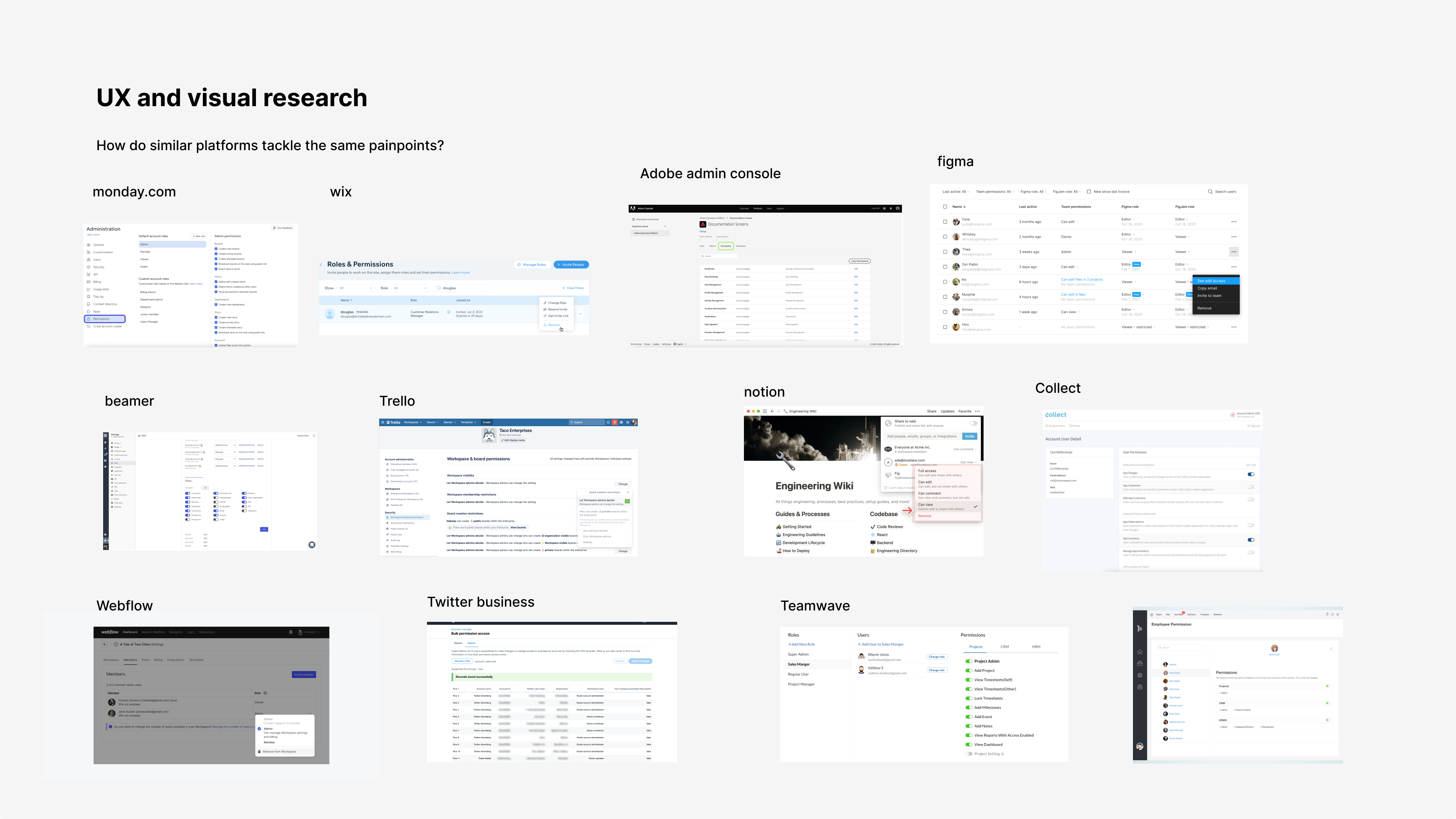Screen dimensions: 1456x819
Task: Open Notion's three-dot page menu
Action: [x=977, y=411]
